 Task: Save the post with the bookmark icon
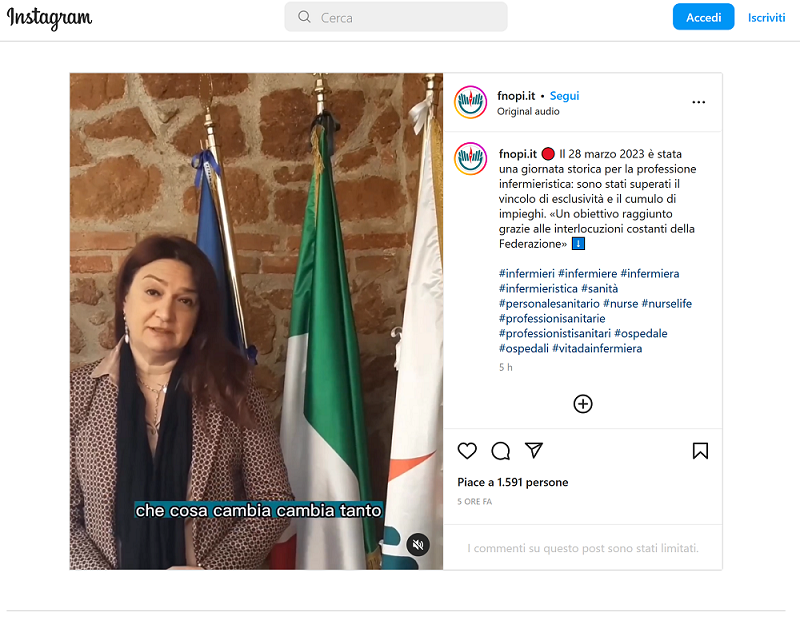(x=700, y=451)
